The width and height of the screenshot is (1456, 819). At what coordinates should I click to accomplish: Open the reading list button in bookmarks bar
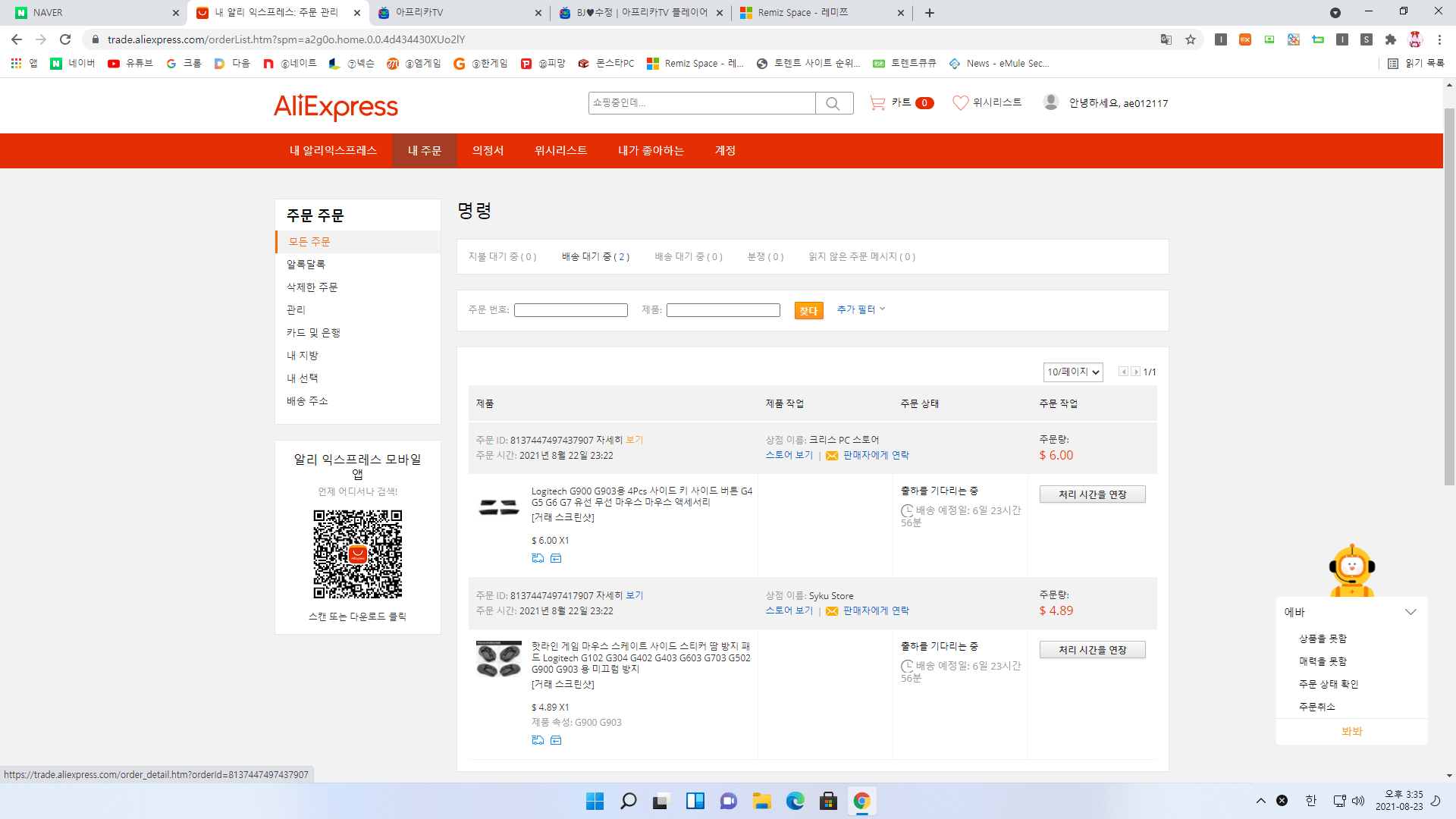[x=1415, y=64]
